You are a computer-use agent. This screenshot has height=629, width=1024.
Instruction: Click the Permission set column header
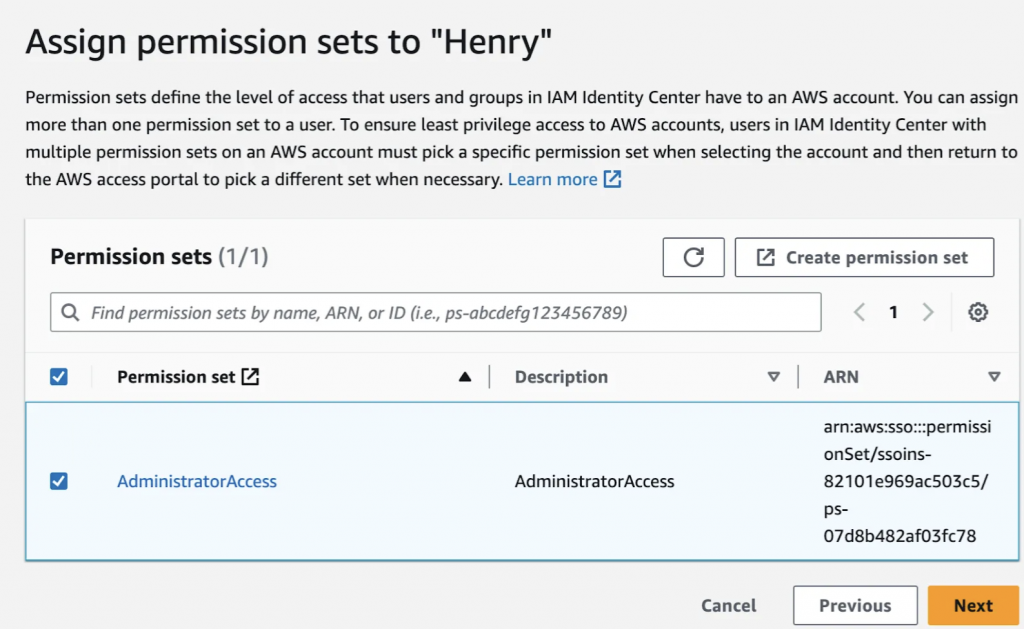176,377
